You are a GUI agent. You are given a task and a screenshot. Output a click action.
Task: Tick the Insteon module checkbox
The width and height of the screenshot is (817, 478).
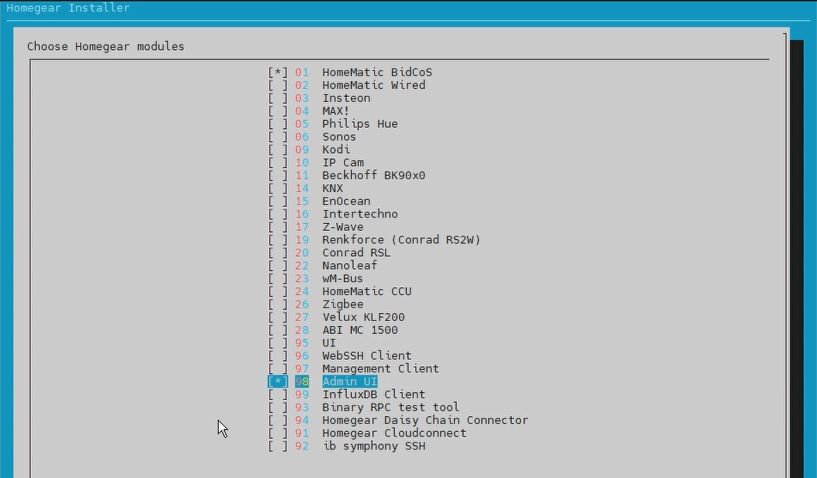(278, 98)
